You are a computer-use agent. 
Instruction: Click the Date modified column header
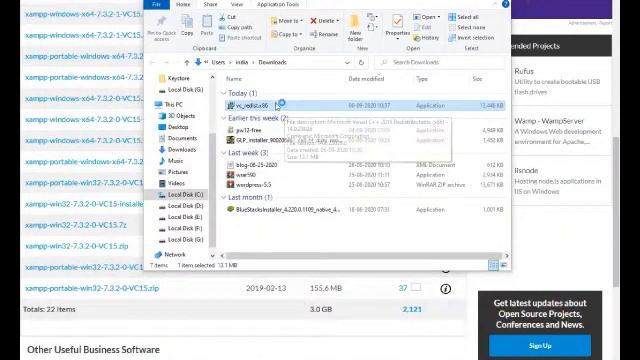(366, 79)
